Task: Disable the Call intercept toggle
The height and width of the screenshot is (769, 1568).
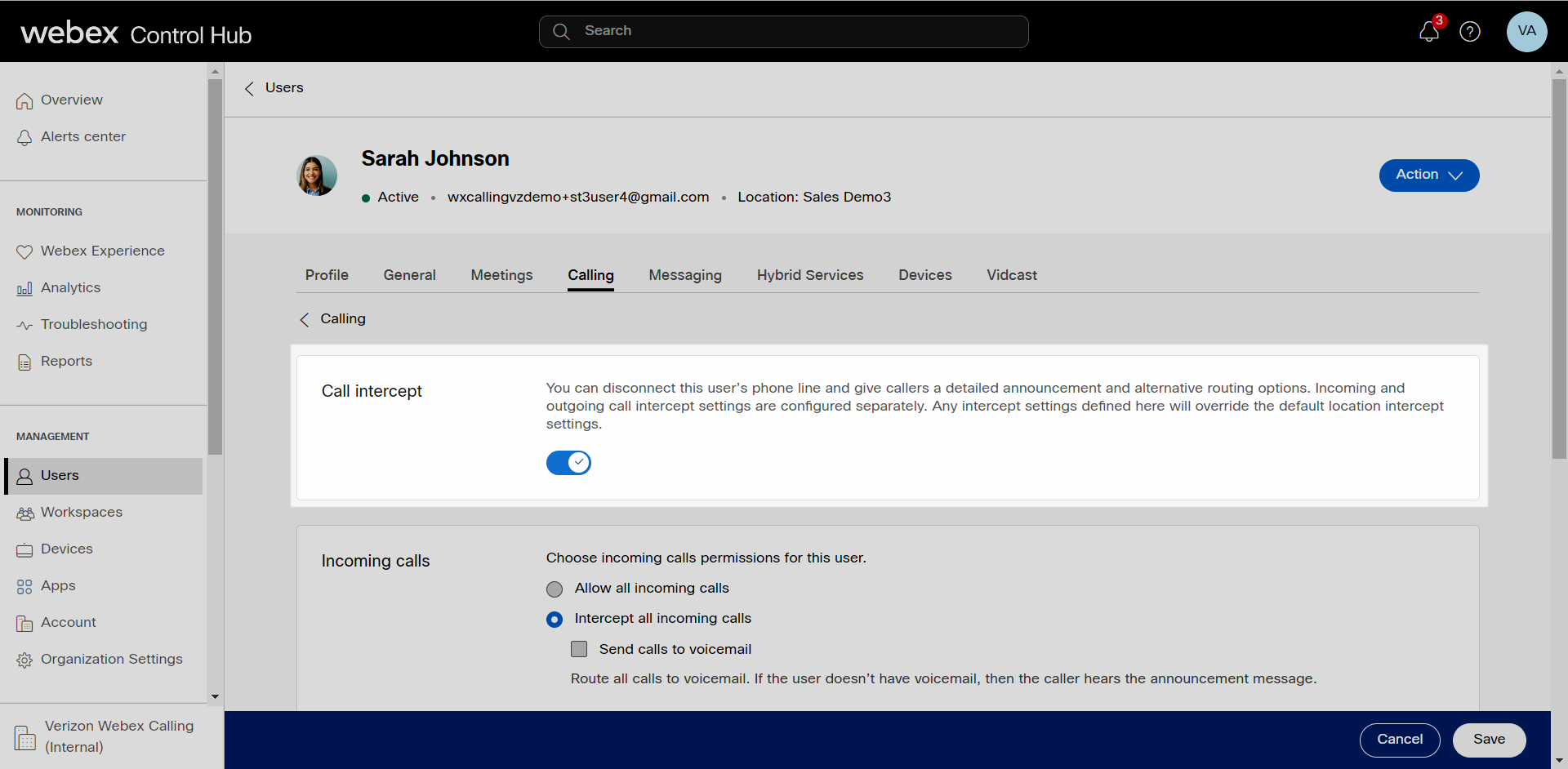Action: [568, 463]
